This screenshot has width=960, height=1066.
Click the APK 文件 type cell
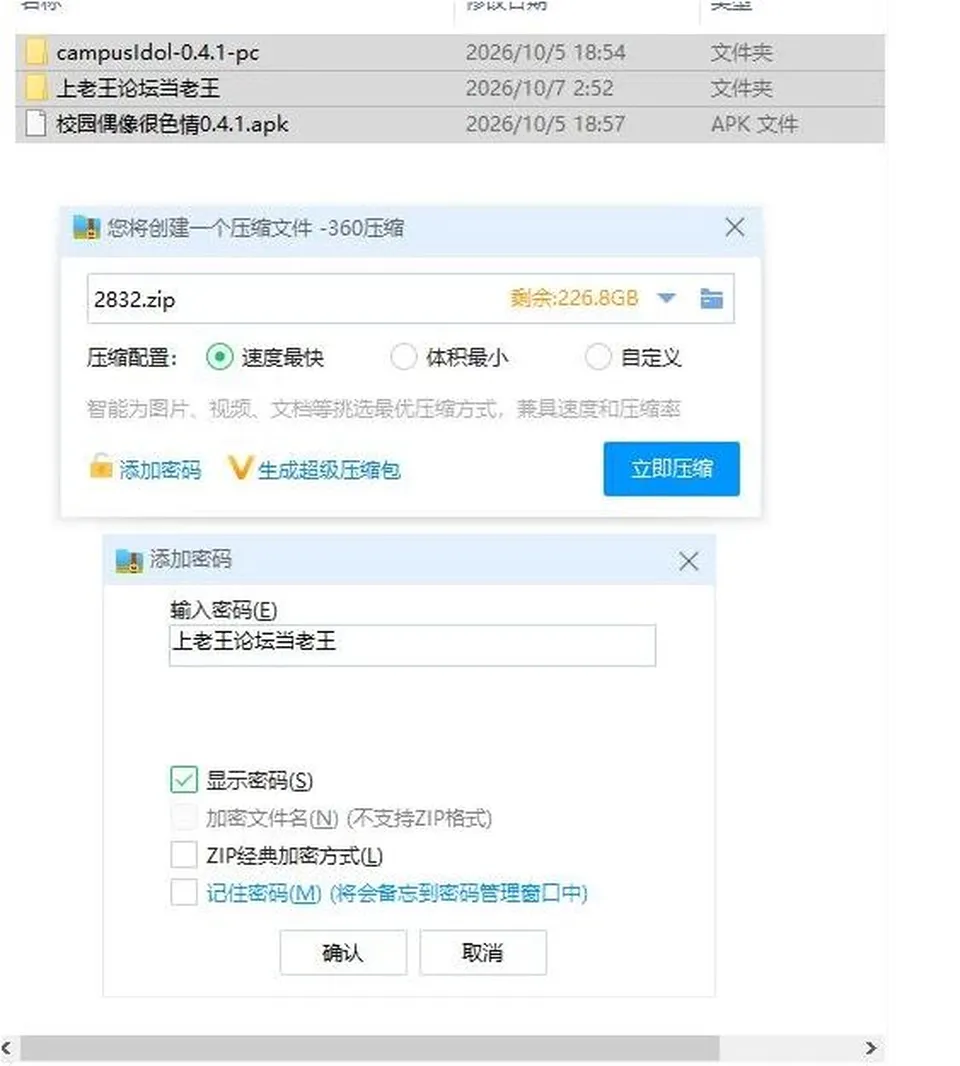[x=754, y=124]
